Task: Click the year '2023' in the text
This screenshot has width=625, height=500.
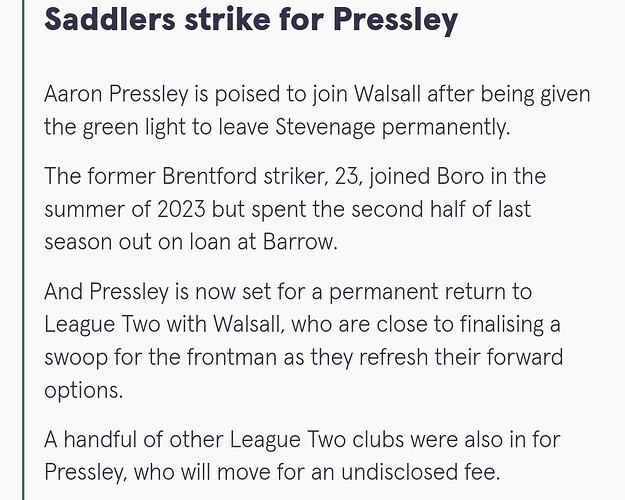Action: 181,209
